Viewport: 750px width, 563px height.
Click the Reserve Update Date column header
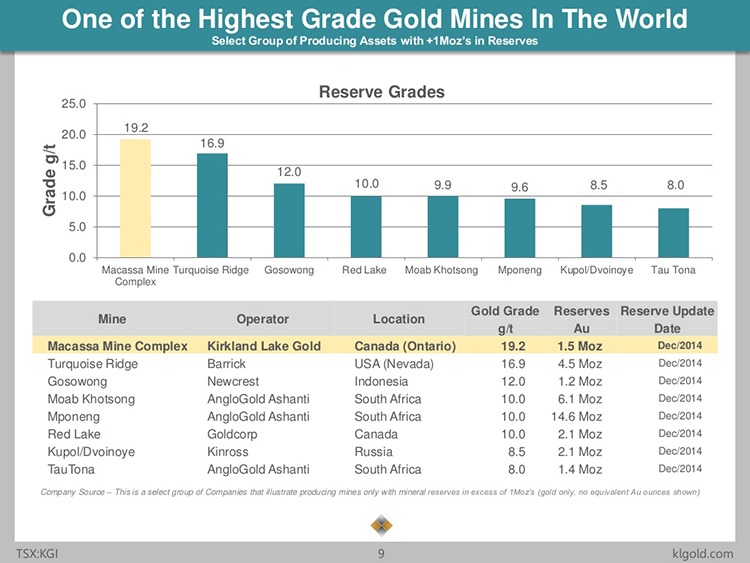pyautogui.click(x=667, y=320)
